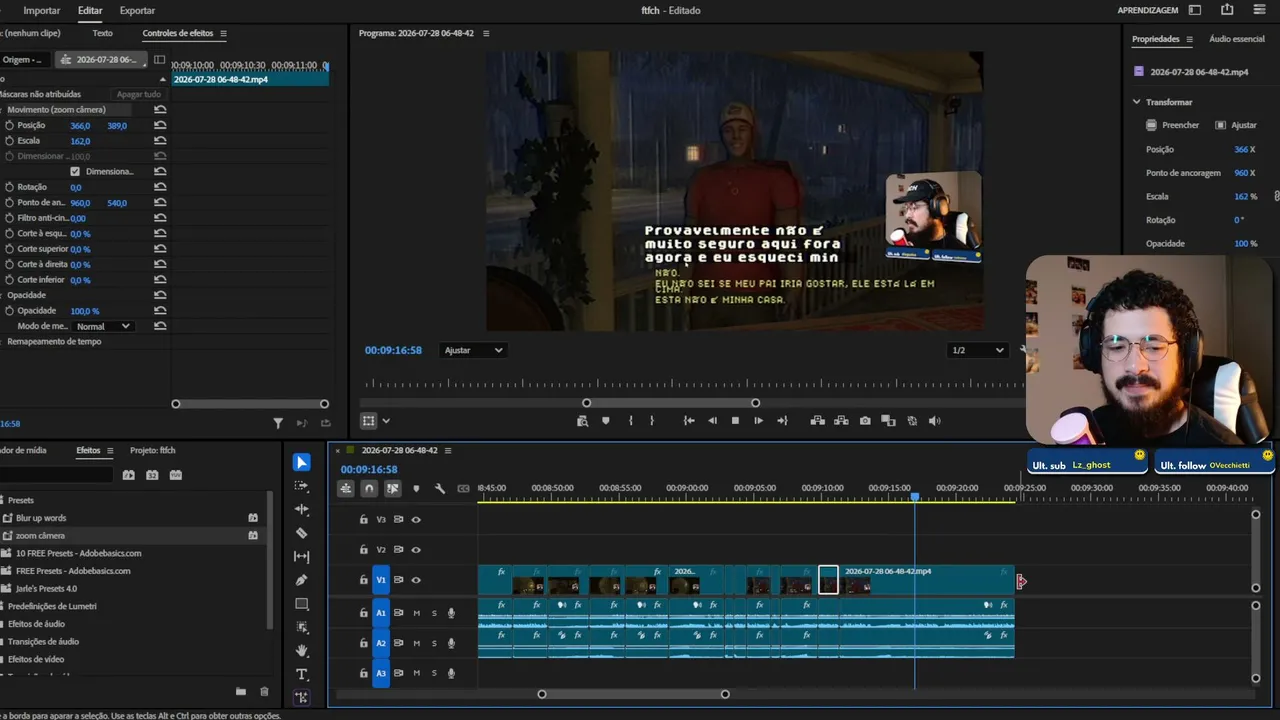
Task: Add a marker in the timeline header
Action: click(416, 488)
